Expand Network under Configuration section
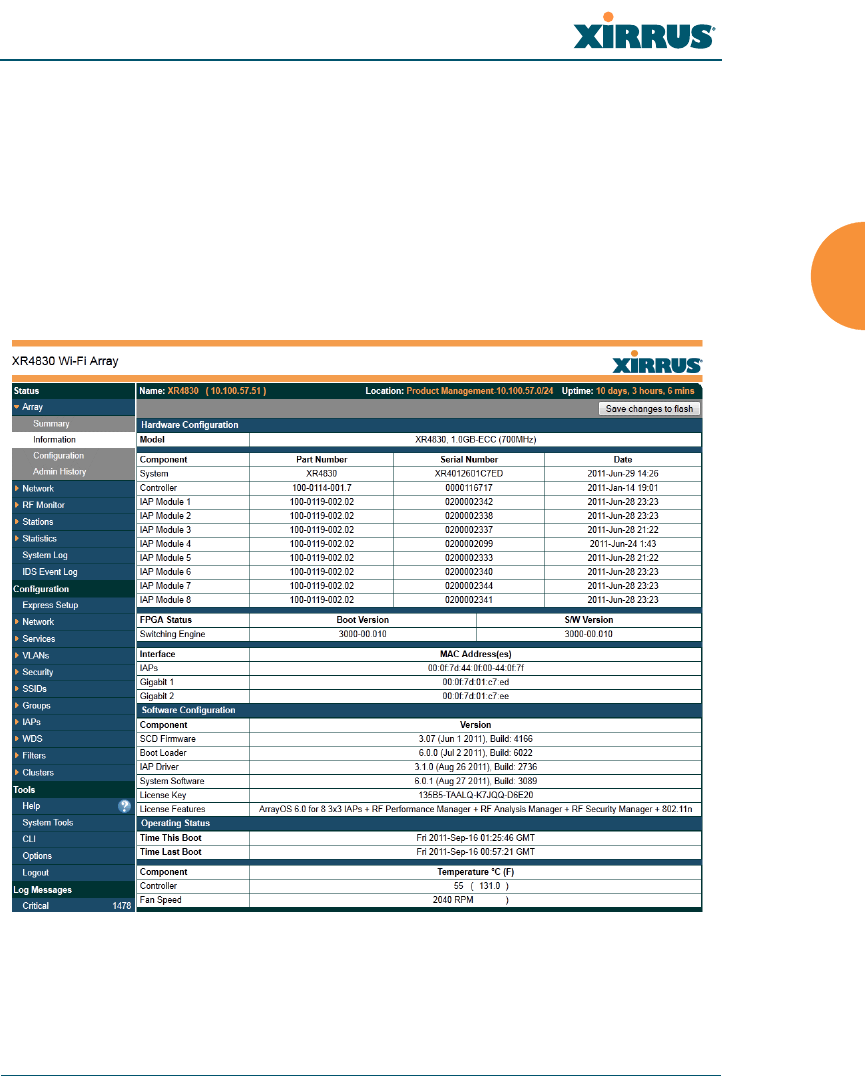This screenshot has width=865, height=1076. [x=38, y=622]
